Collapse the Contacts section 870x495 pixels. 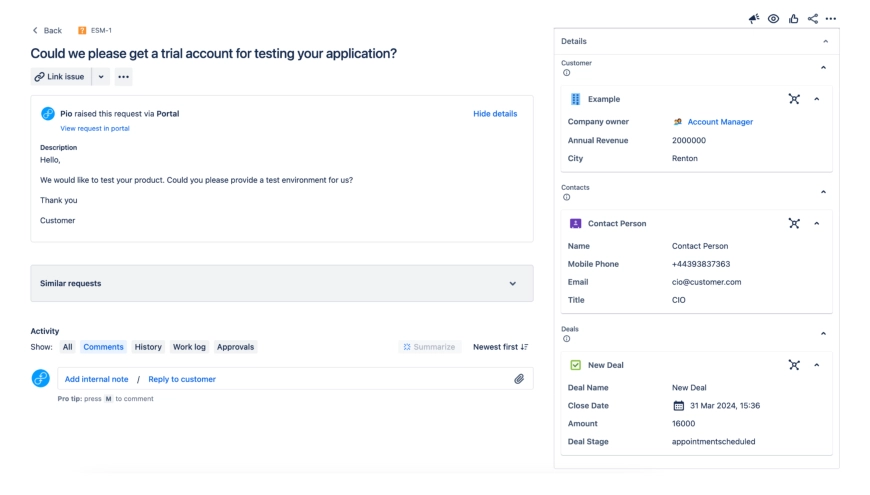click(x=823, y=192)
